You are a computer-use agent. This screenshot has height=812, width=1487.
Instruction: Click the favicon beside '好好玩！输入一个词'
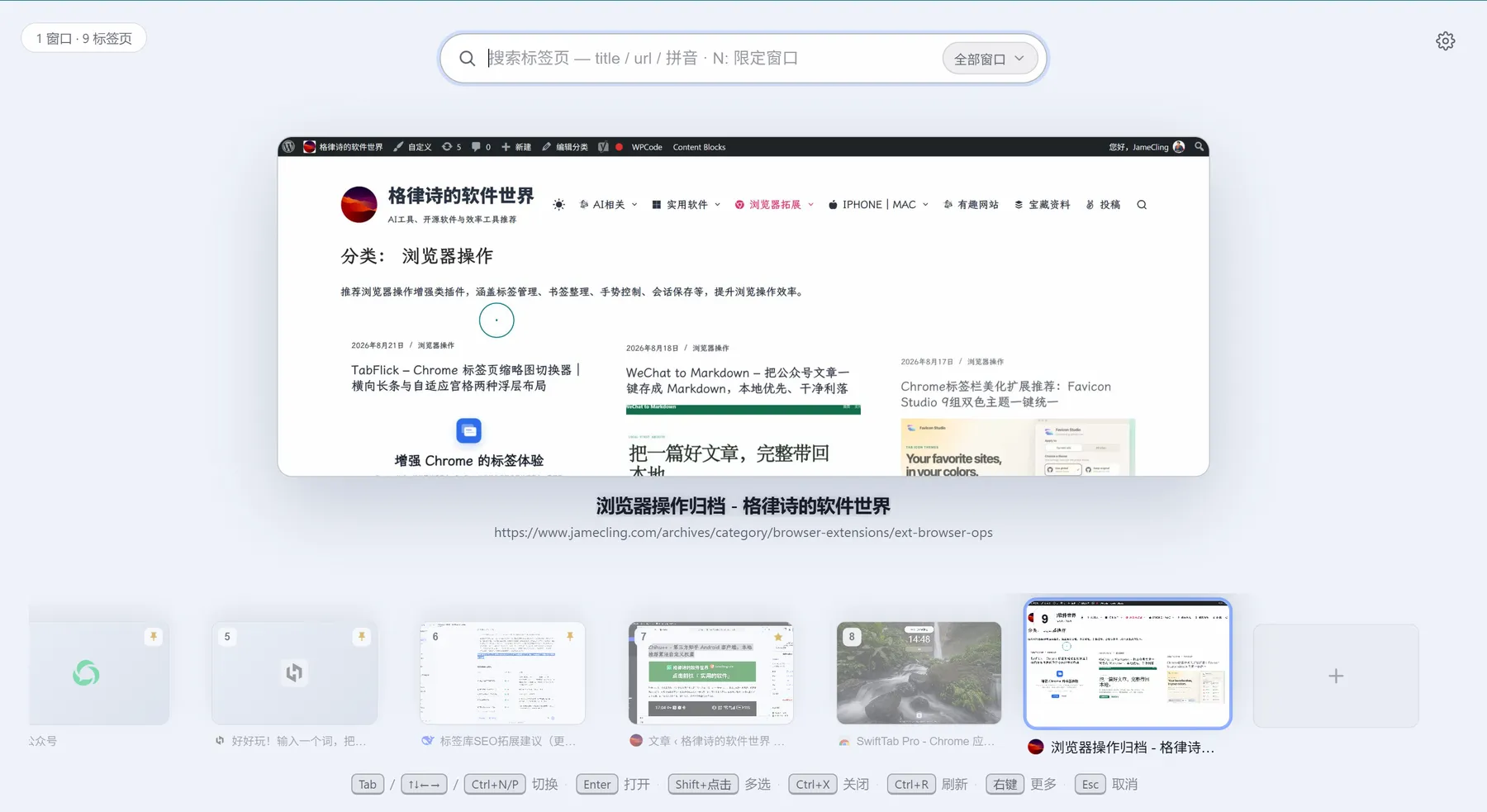pos(220,741)
